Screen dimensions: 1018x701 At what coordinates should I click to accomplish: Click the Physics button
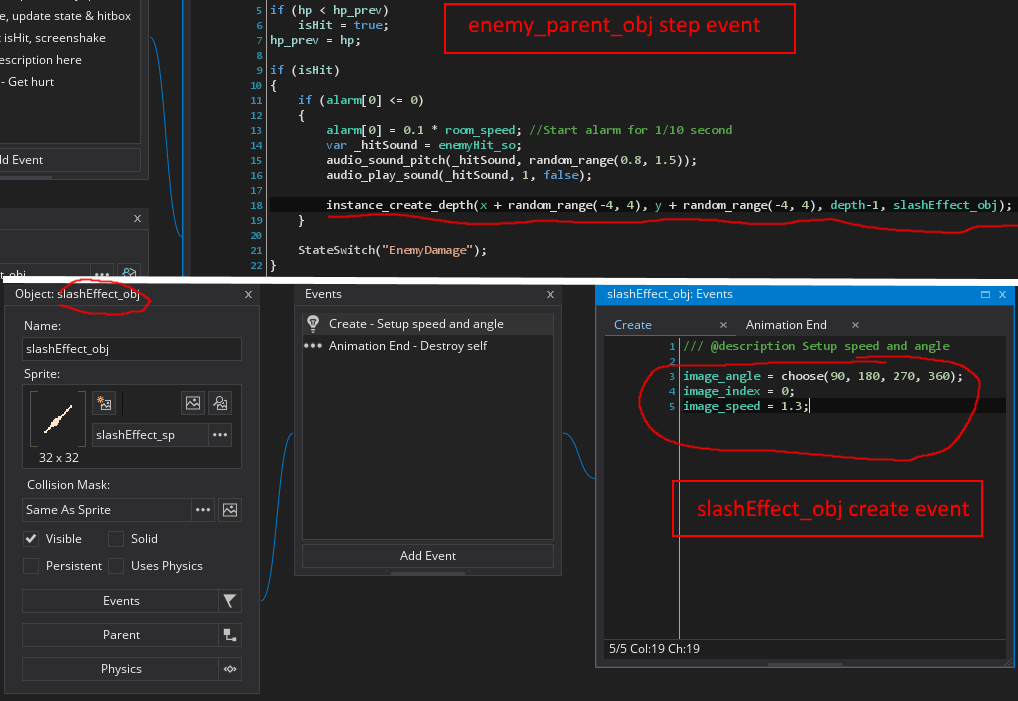tap(121, 669)
